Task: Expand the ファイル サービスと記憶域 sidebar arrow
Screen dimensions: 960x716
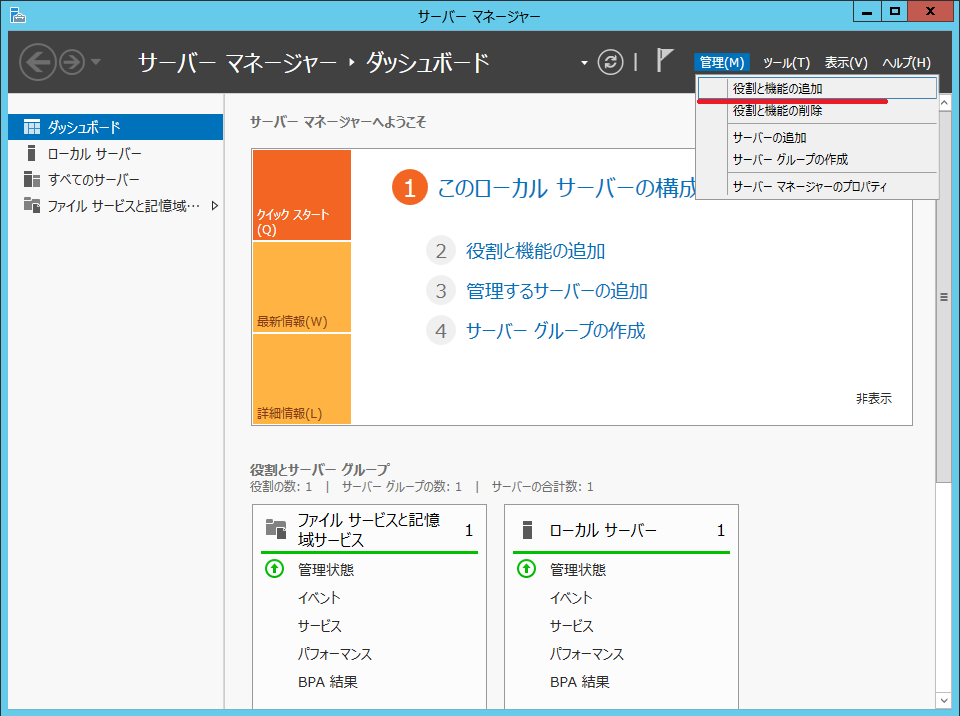Action: (x=214, y=206)
